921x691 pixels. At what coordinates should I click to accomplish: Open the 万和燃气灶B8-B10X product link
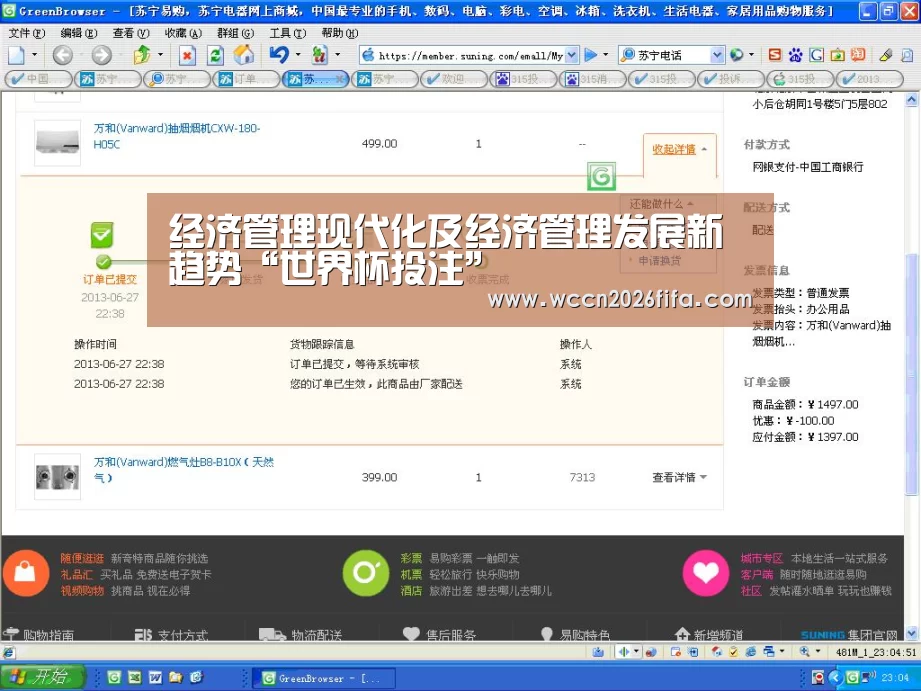coord(183,469)
